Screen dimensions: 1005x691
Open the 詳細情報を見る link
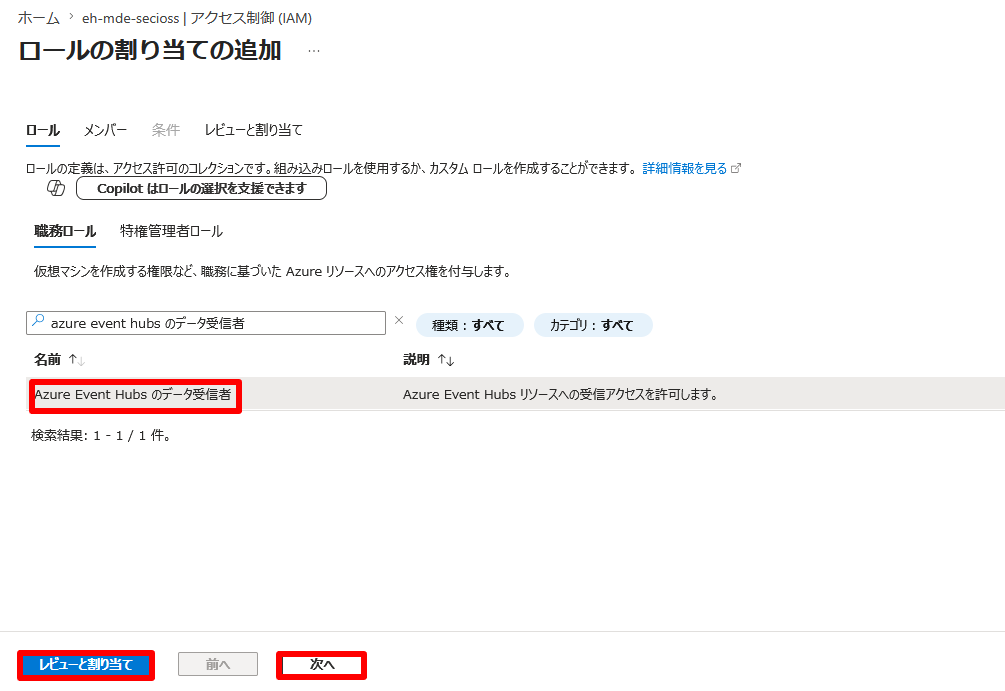(x=685, y=168)
